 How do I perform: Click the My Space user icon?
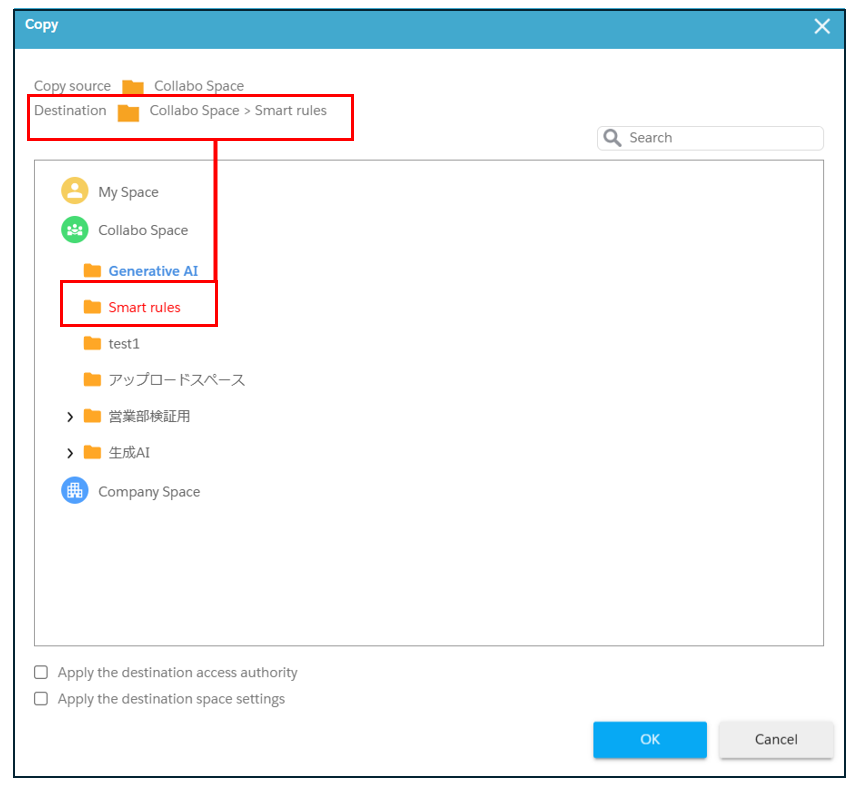click(x=74, y=191)
